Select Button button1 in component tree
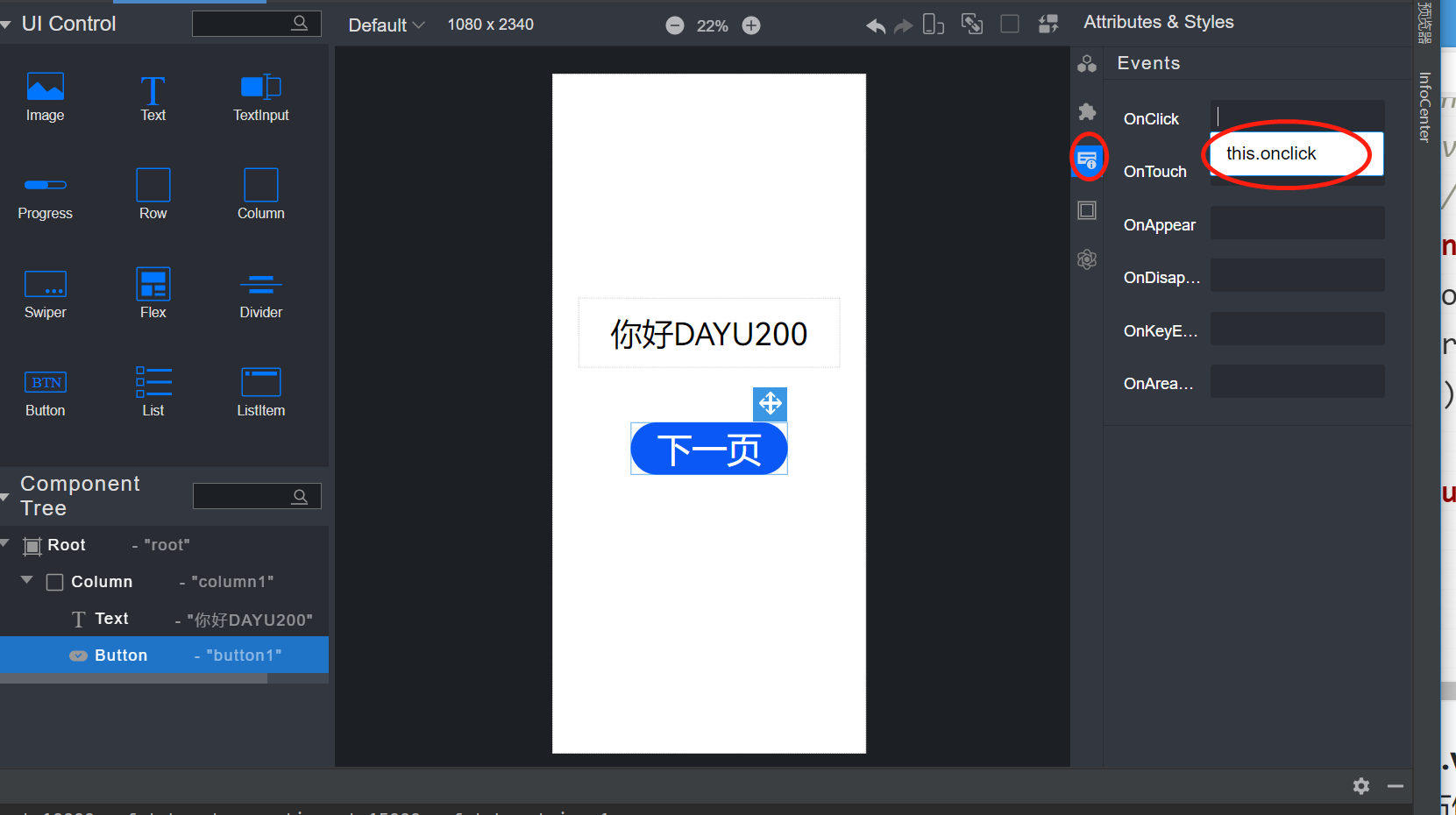 [x=164, y=655]
